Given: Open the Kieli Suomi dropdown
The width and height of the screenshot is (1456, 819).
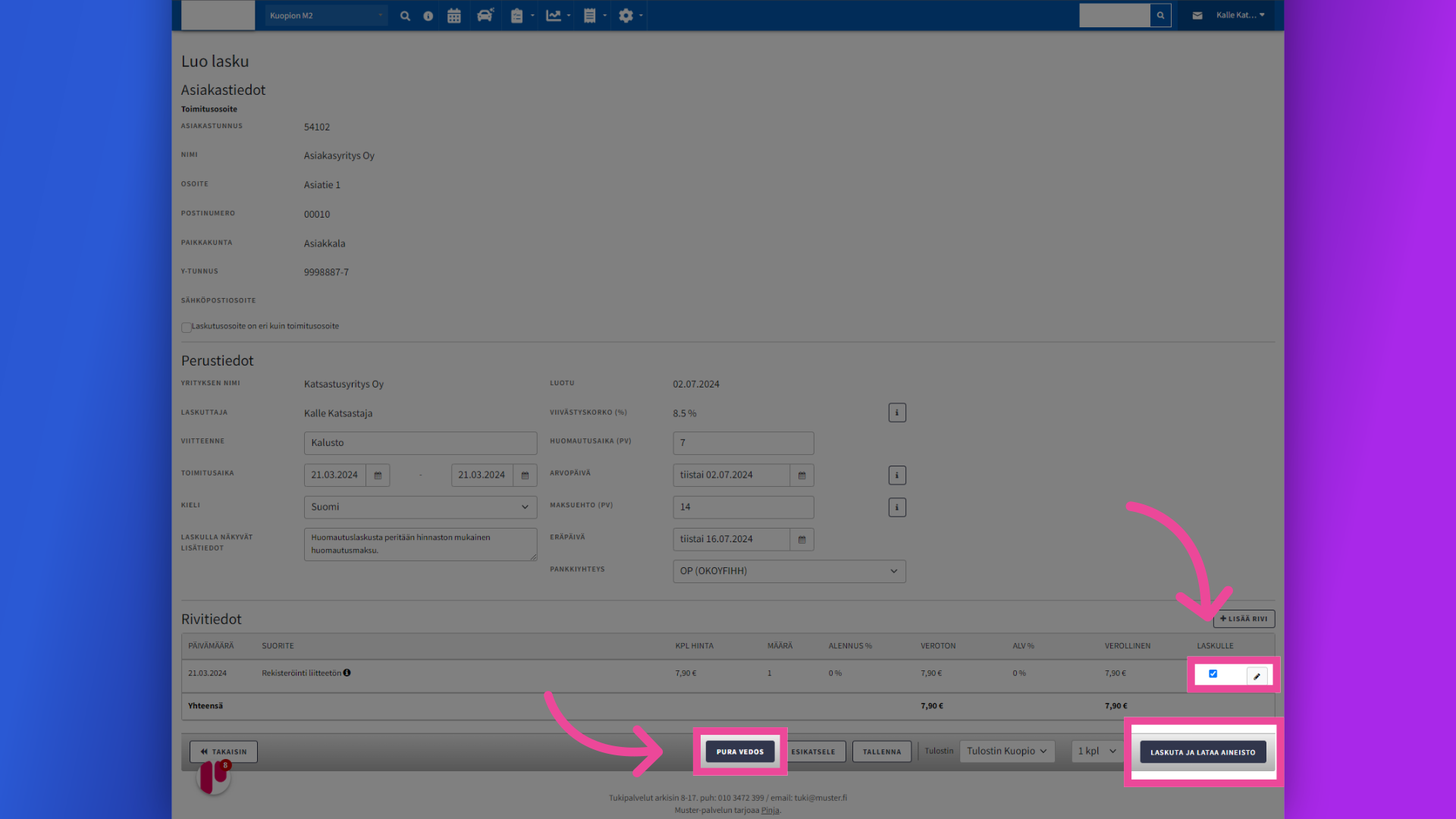Looking at the screenshot, I should click(x=420, y=507).
